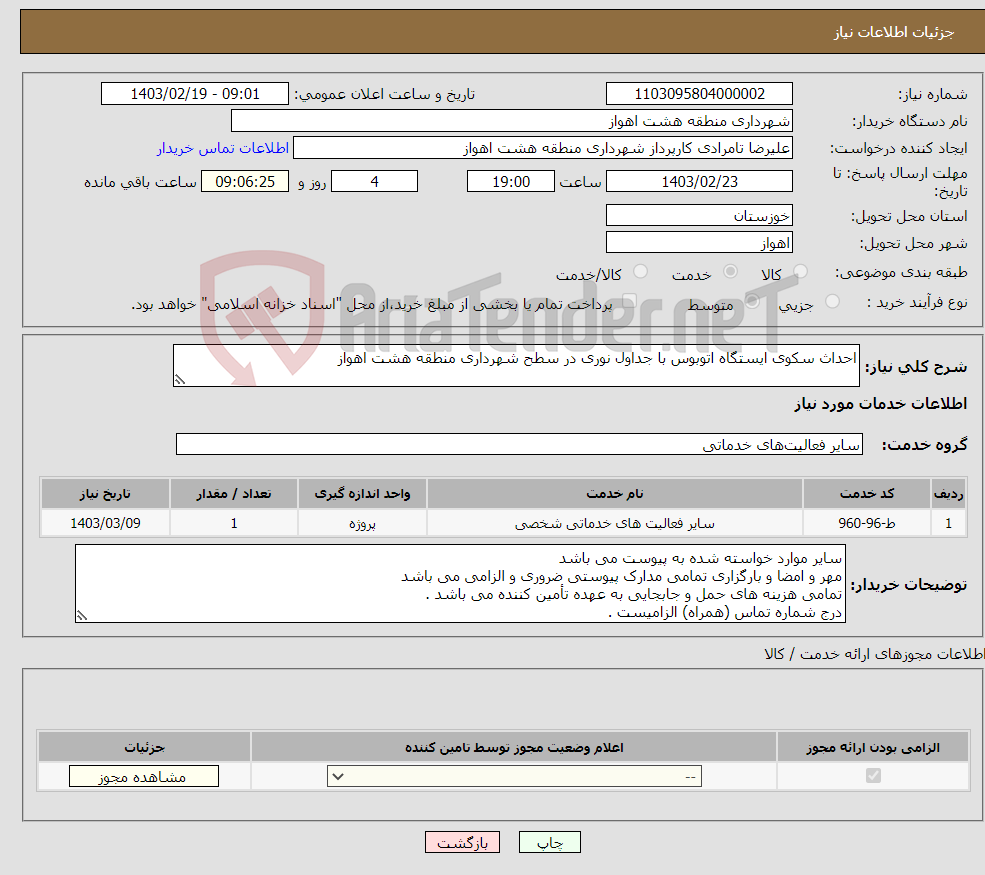Click the نام خدمت column header
This screenshot has height=875, width=985.
[x=615, y=494]
